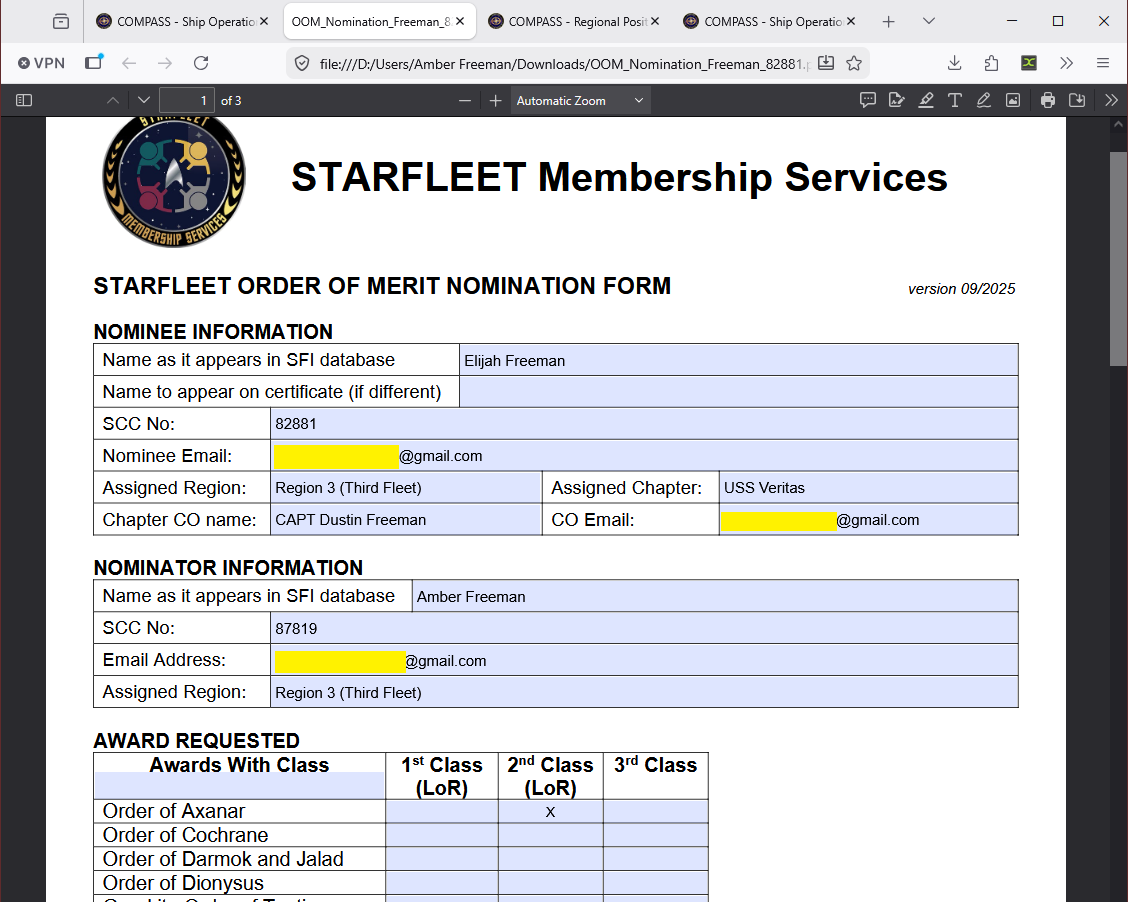Click Order of Darmok and Jalad 1st Class cell
The height and width of the screenshot is (902, 1128).
(x=442, y=859)
